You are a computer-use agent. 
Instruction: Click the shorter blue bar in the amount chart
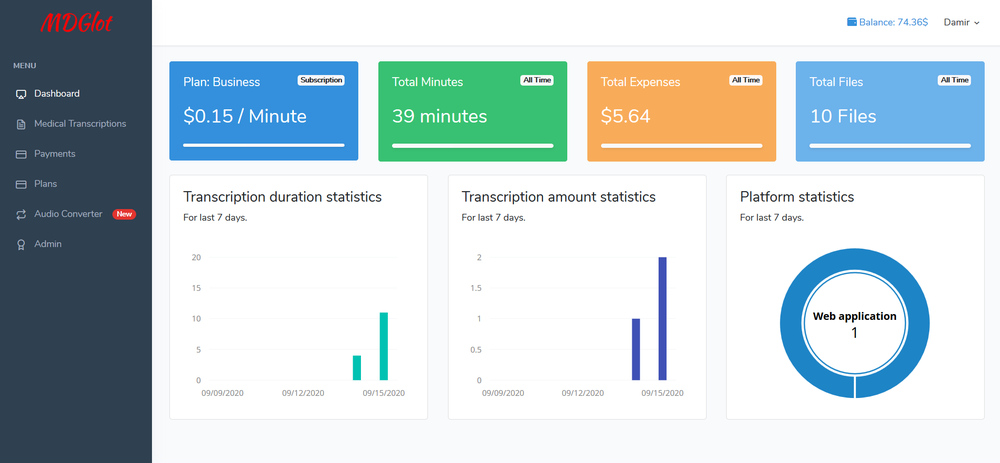coord(636,349)
